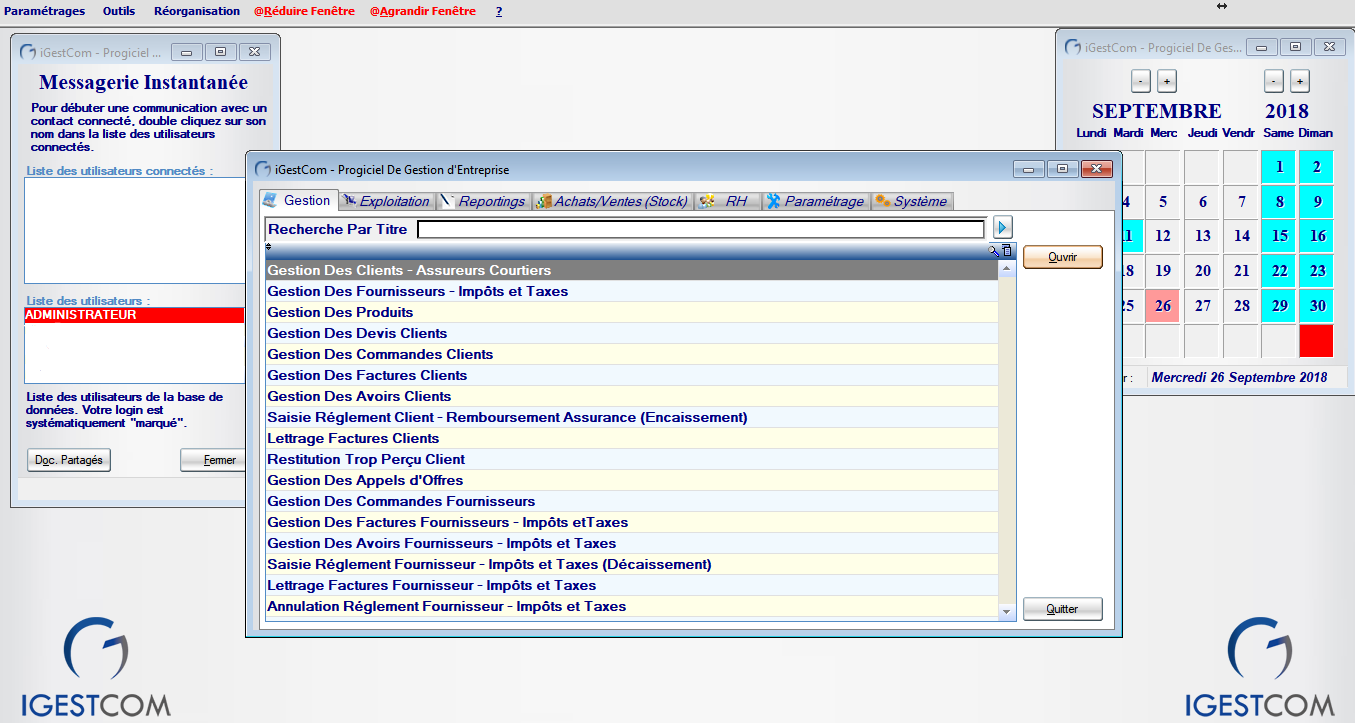Image resolution: width=1355 pixels, height=723 pixels.
Task: Open the Exploitation tab
Action: click(x=386, y=201)
